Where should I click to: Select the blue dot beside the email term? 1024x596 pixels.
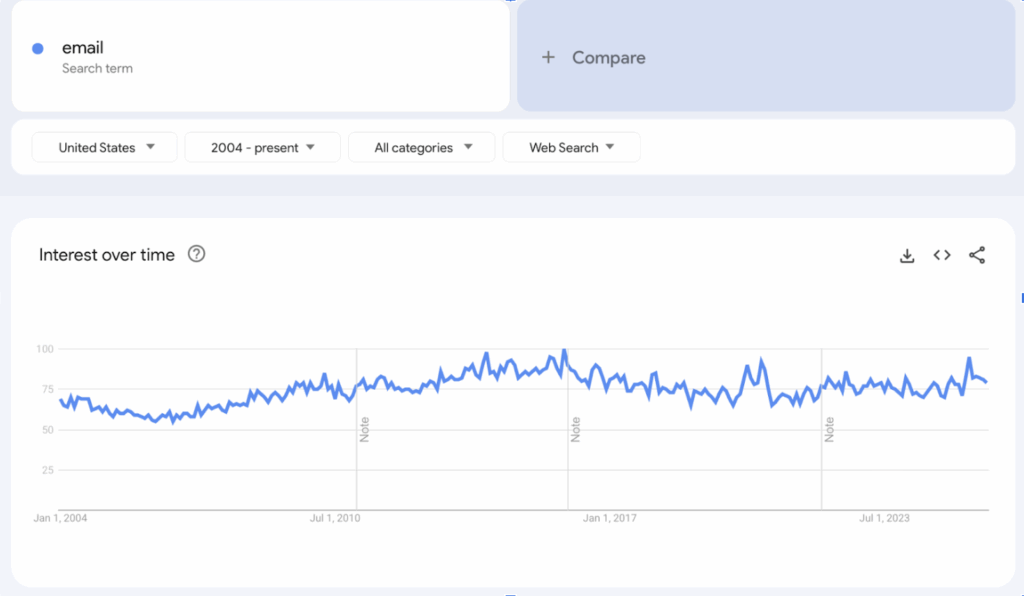38,48
